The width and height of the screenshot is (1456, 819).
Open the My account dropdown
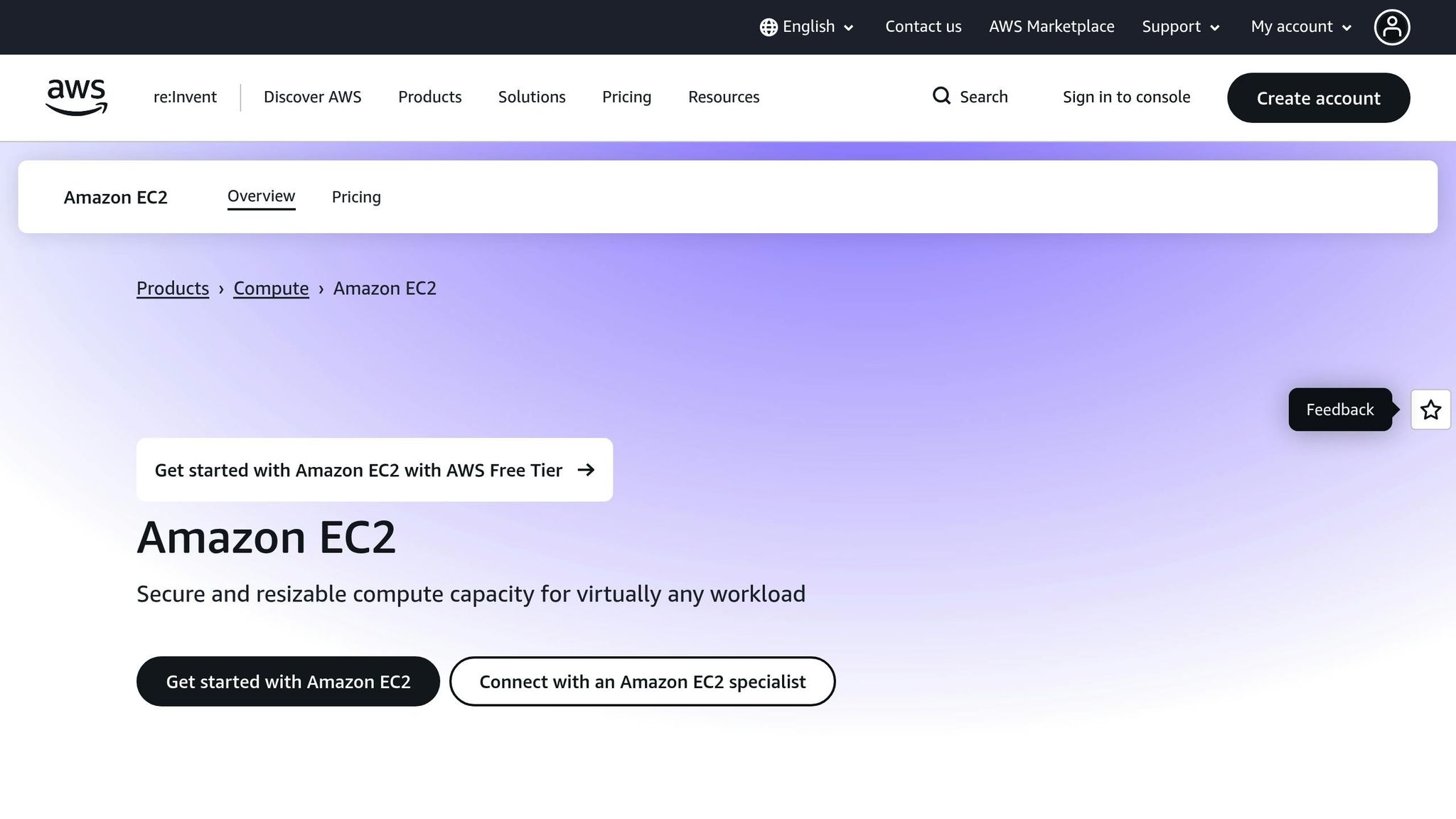pos(1299,26)
